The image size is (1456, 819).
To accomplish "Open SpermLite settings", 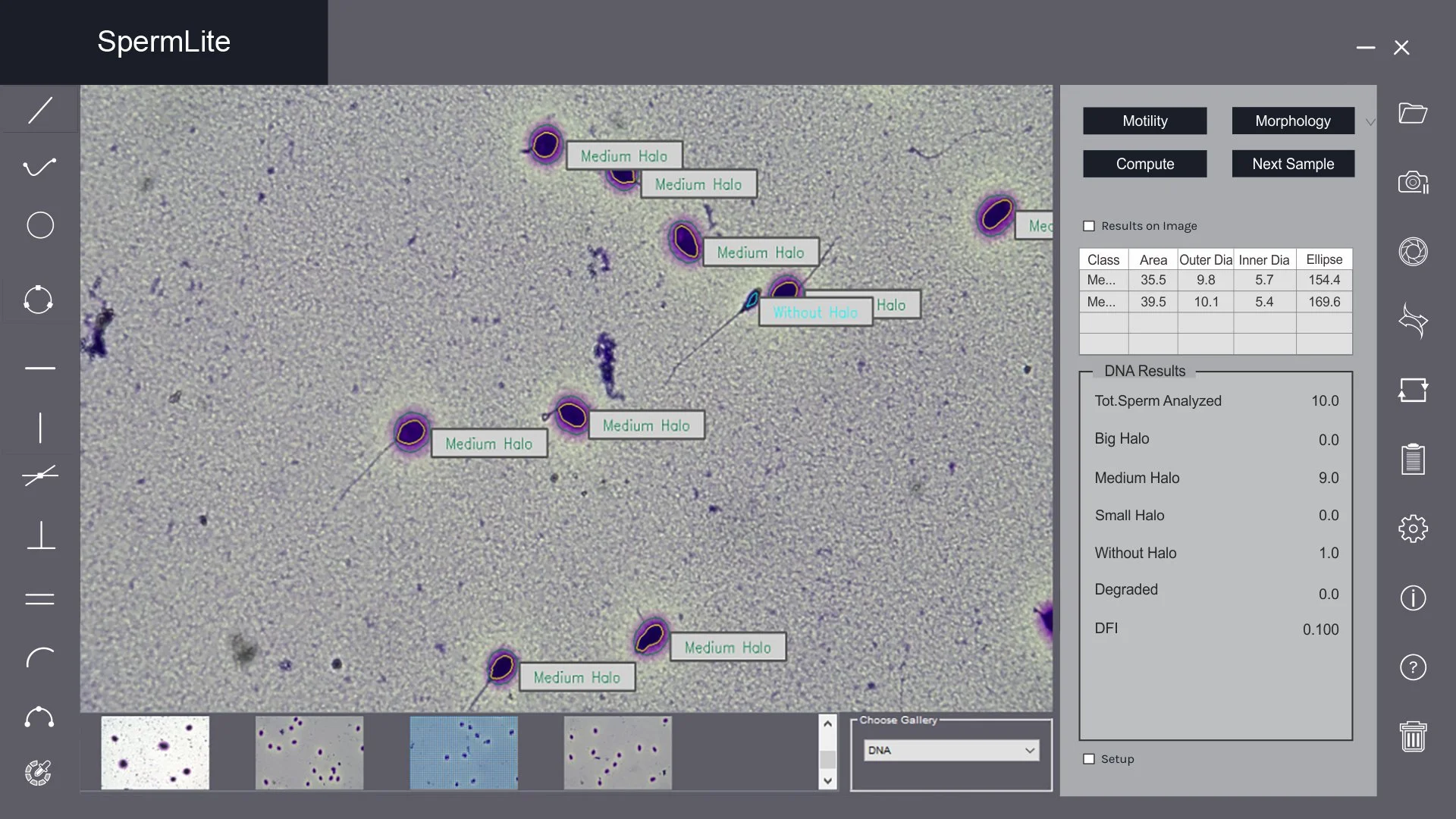I will point(1412,529).
